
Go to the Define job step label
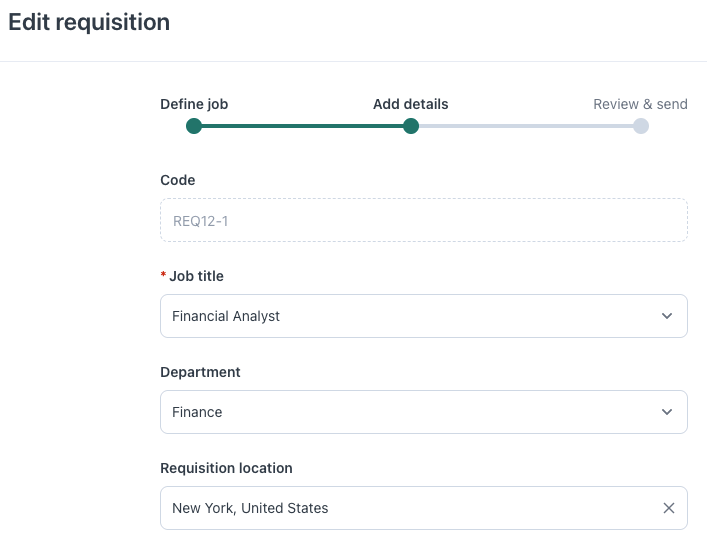pos(201,104)
